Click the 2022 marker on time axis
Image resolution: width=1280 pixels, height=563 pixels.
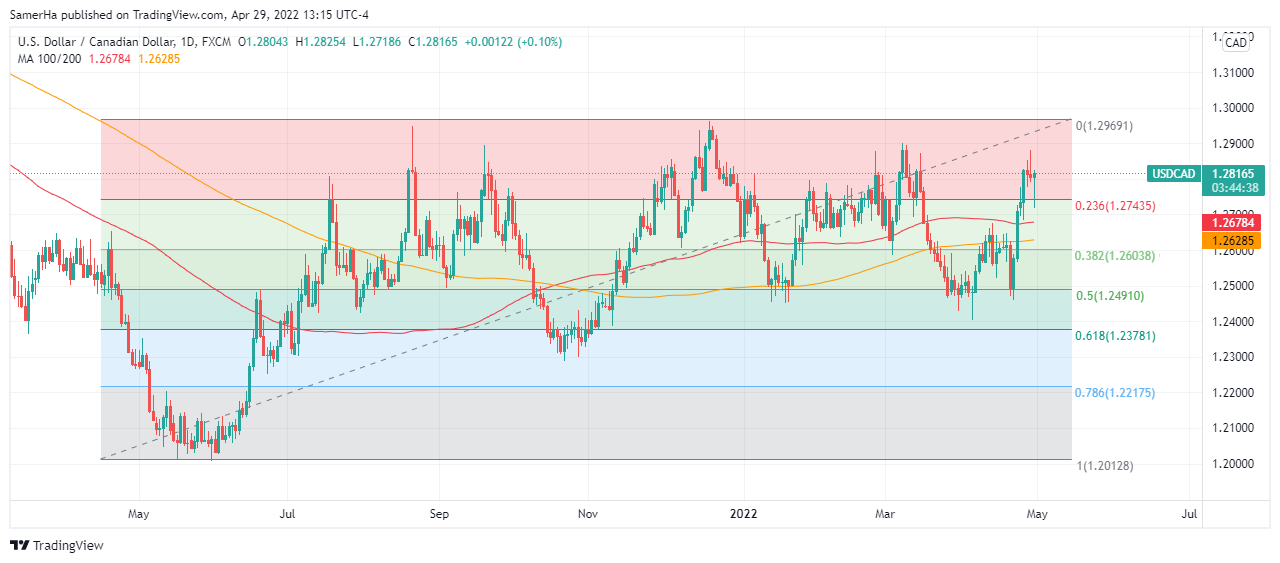click(743, 514)
